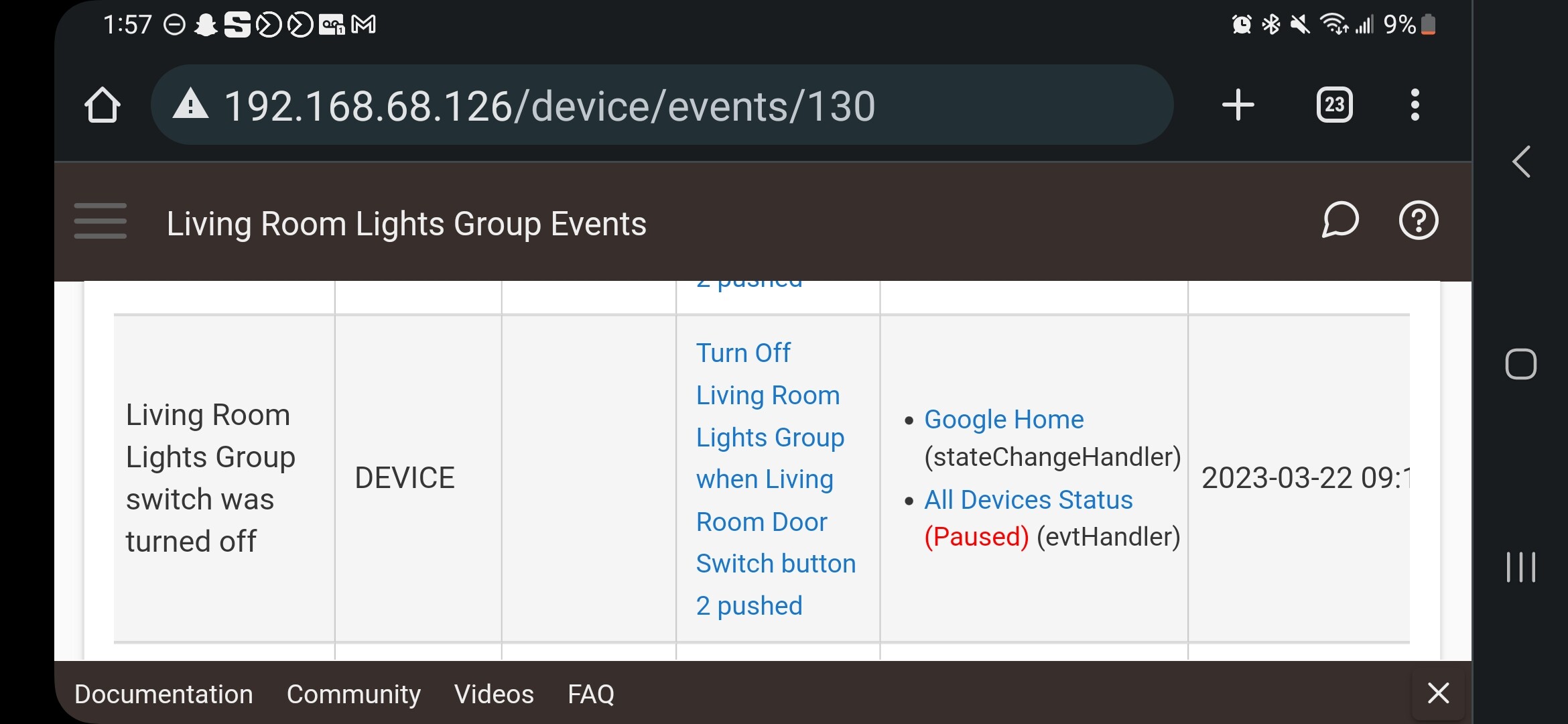The width and height of the screenshot is (1568, 724).
Task: Select the DEVICE cell text
Action: click(x=405, y=478)
